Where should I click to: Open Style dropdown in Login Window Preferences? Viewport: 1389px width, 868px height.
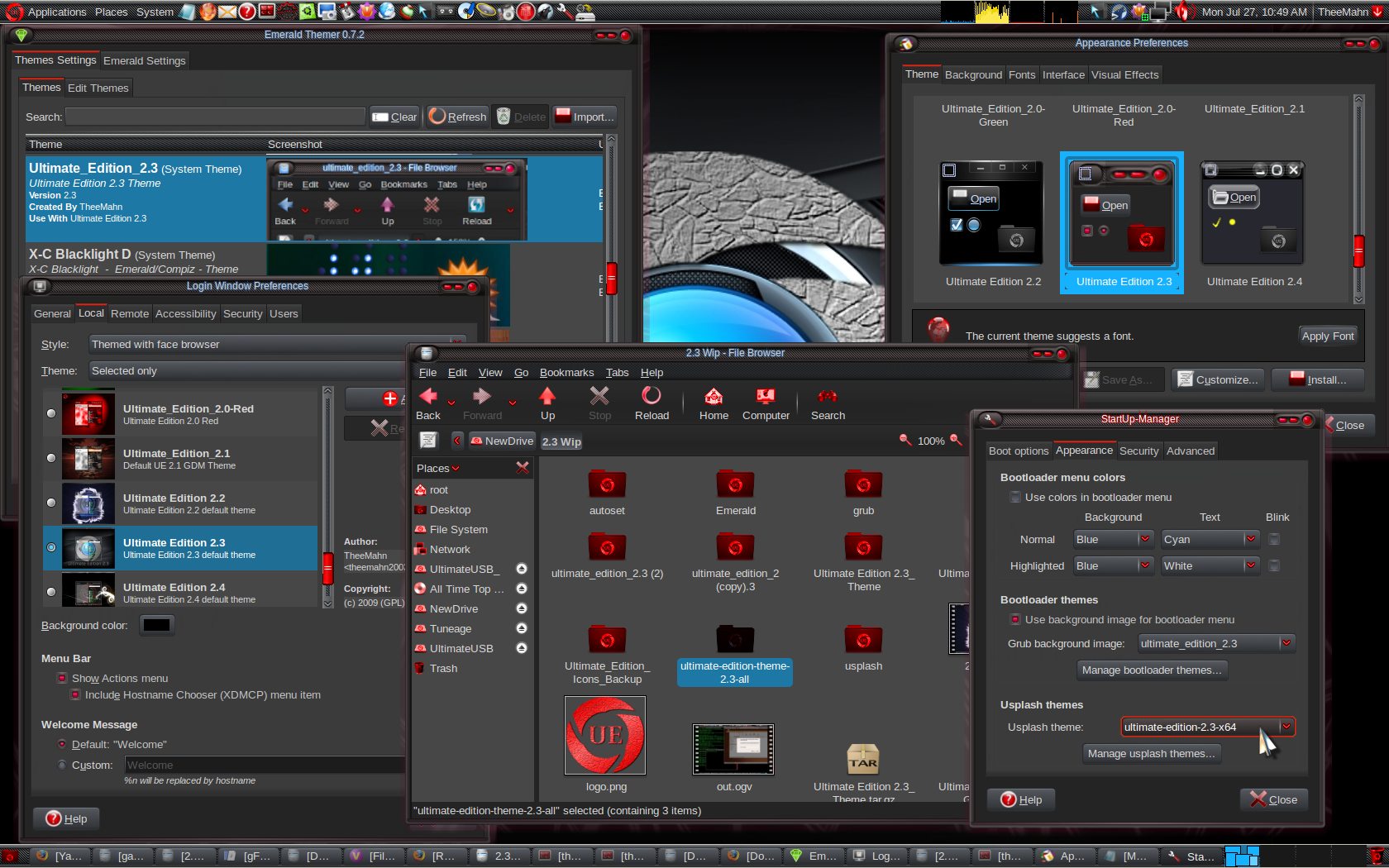(277, 344)
